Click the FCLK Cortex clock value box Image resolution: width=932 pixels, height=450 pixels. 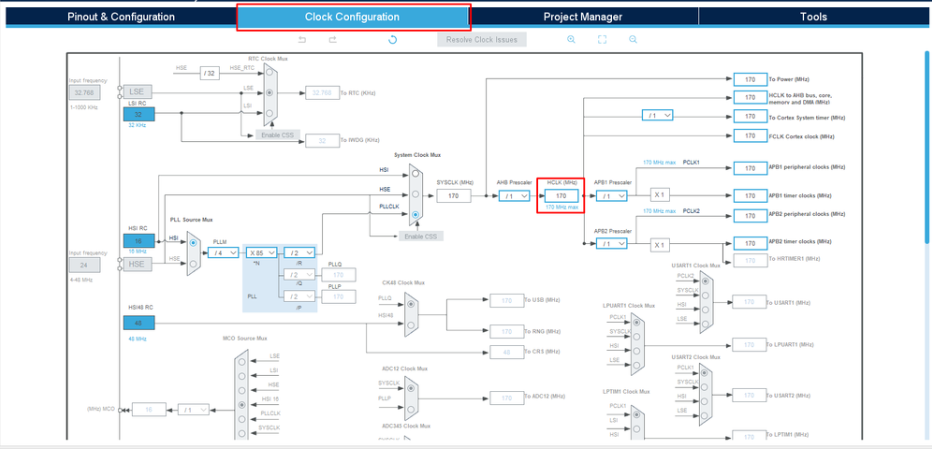[x=750, y=136]
